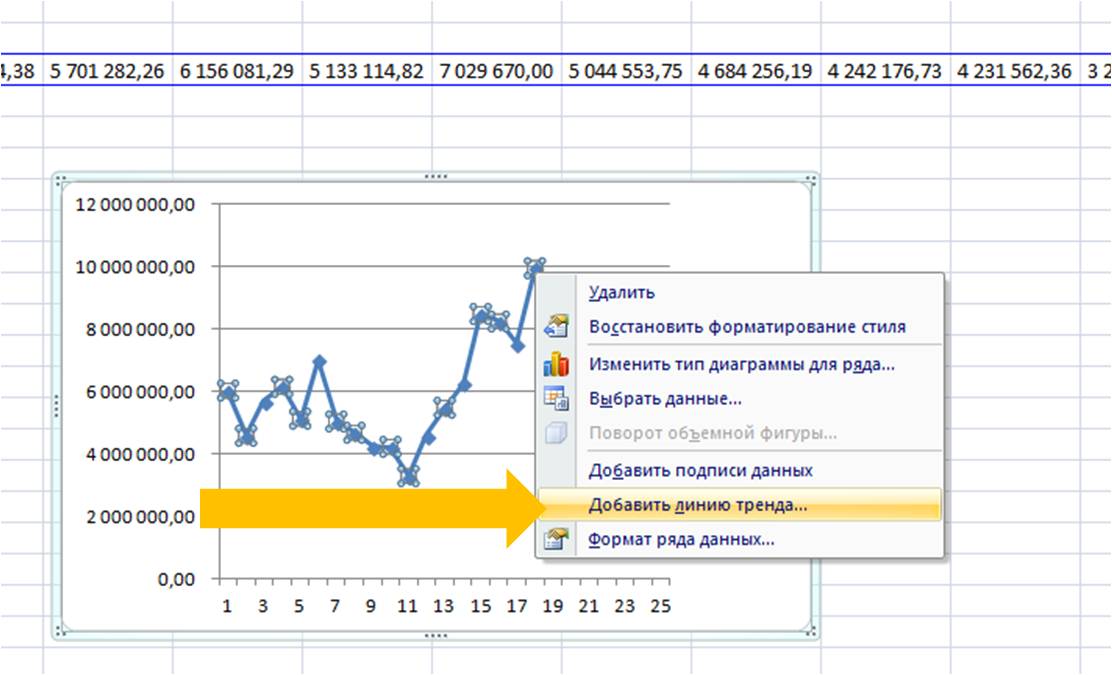Click the Format Data Series icon
Viewport: 1112px width, 675px height.
[x=556, y=540]
